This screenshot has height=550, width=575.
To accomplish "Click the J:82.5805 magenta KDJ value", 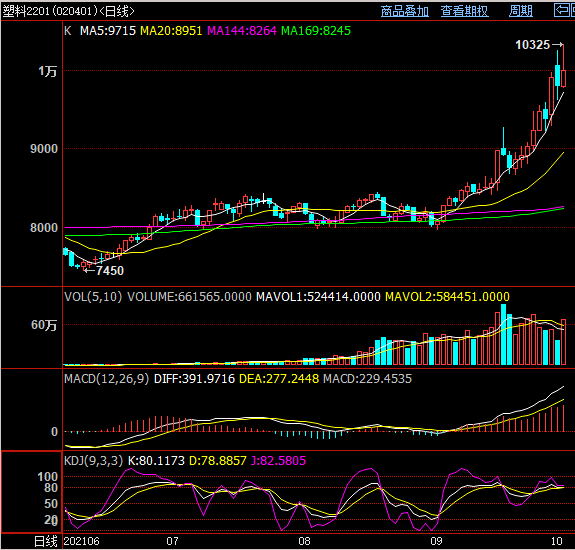I will point(278,461).
